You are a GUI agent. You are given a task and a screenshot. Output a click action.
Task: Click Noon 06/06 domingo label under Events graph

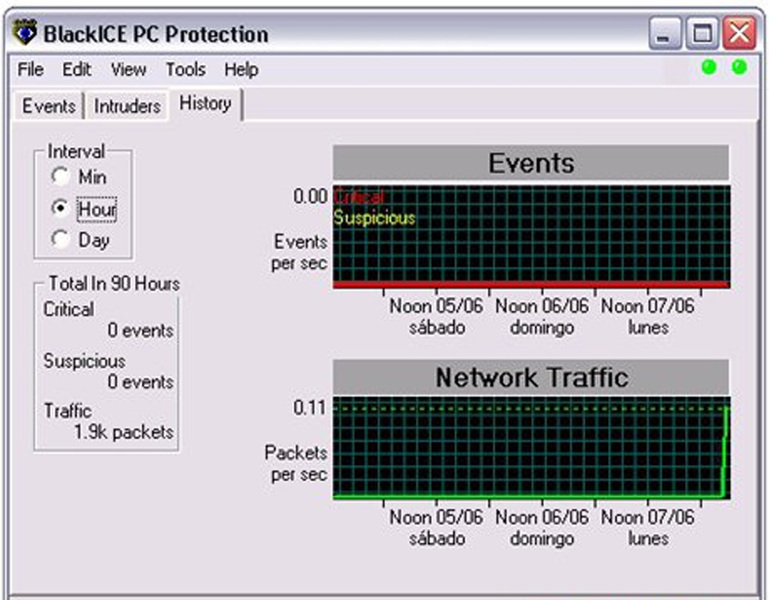(x=542, y=316)
